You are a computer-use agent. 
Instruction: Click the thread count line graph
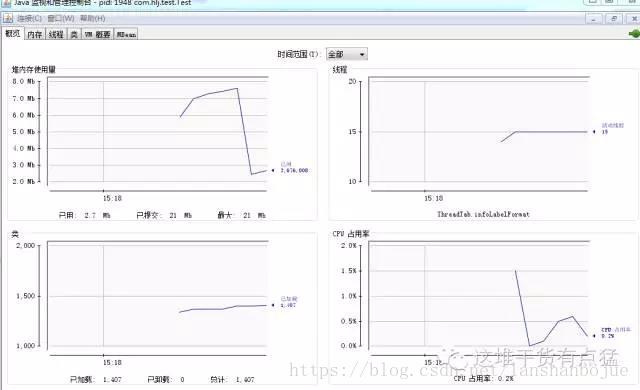[545, 136]
